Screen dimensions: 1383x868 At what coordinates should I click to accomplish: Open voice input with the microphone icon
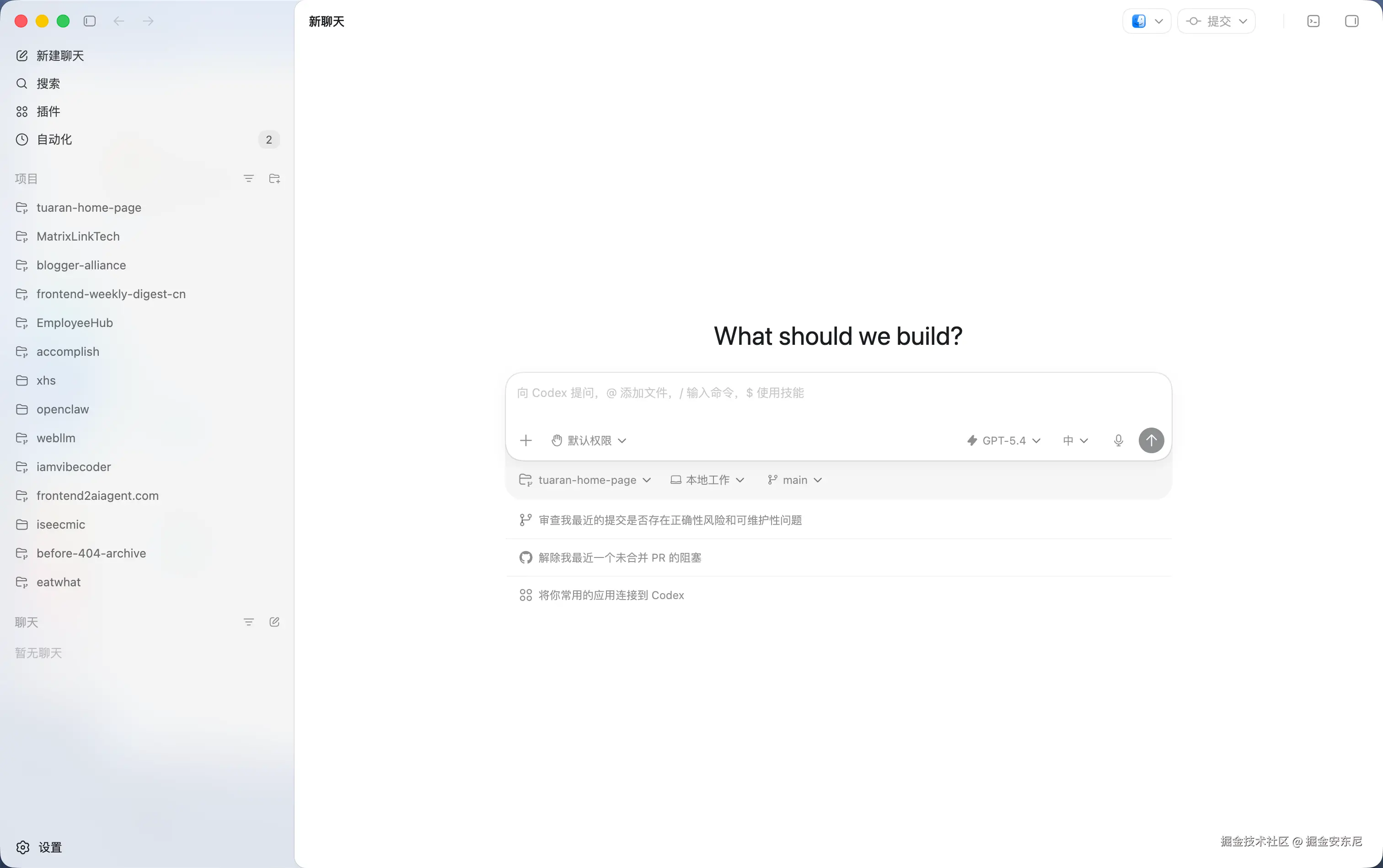[x=1117, y=440]
